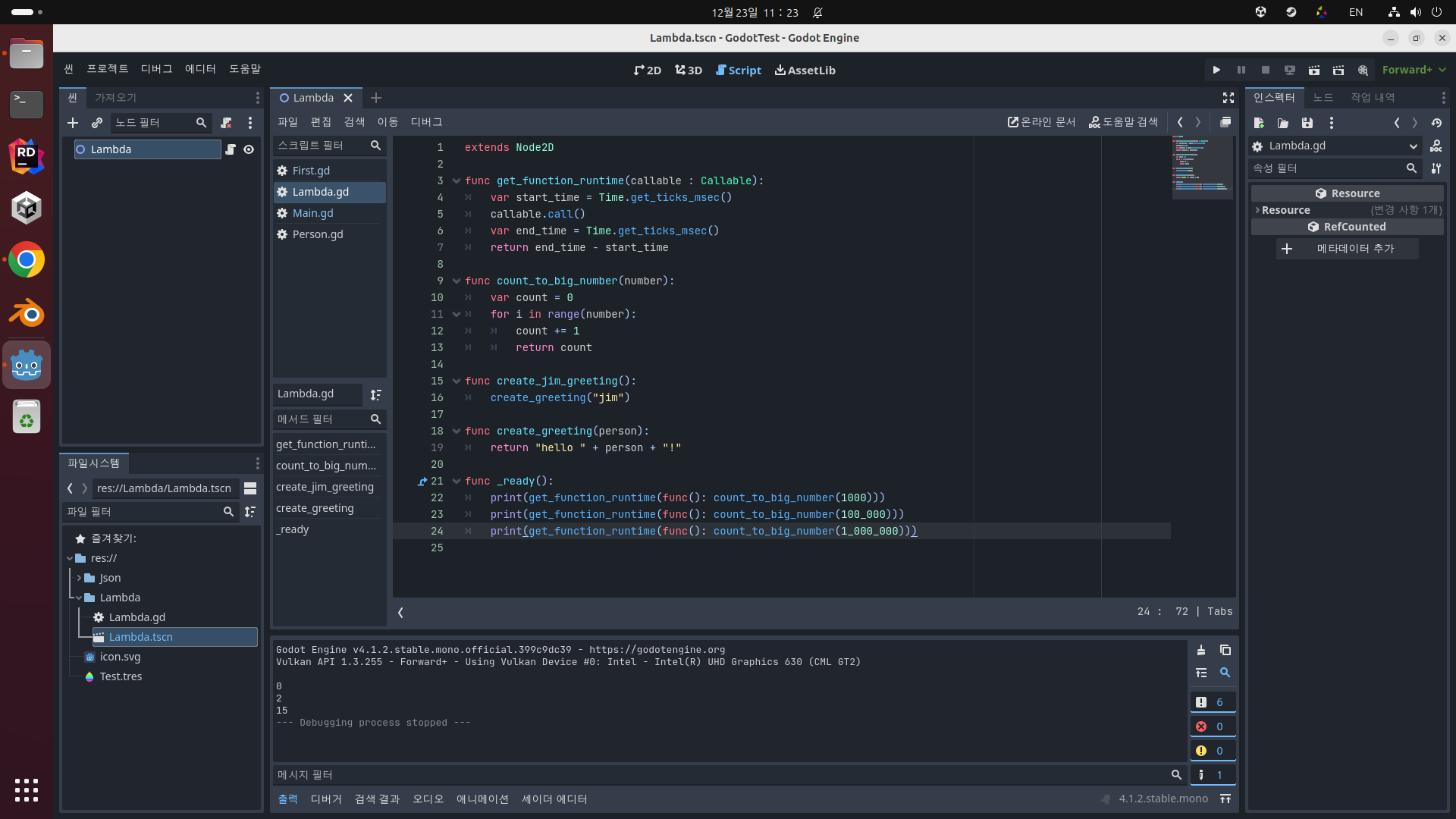Click the node filter search field

[x=161, y=123]
